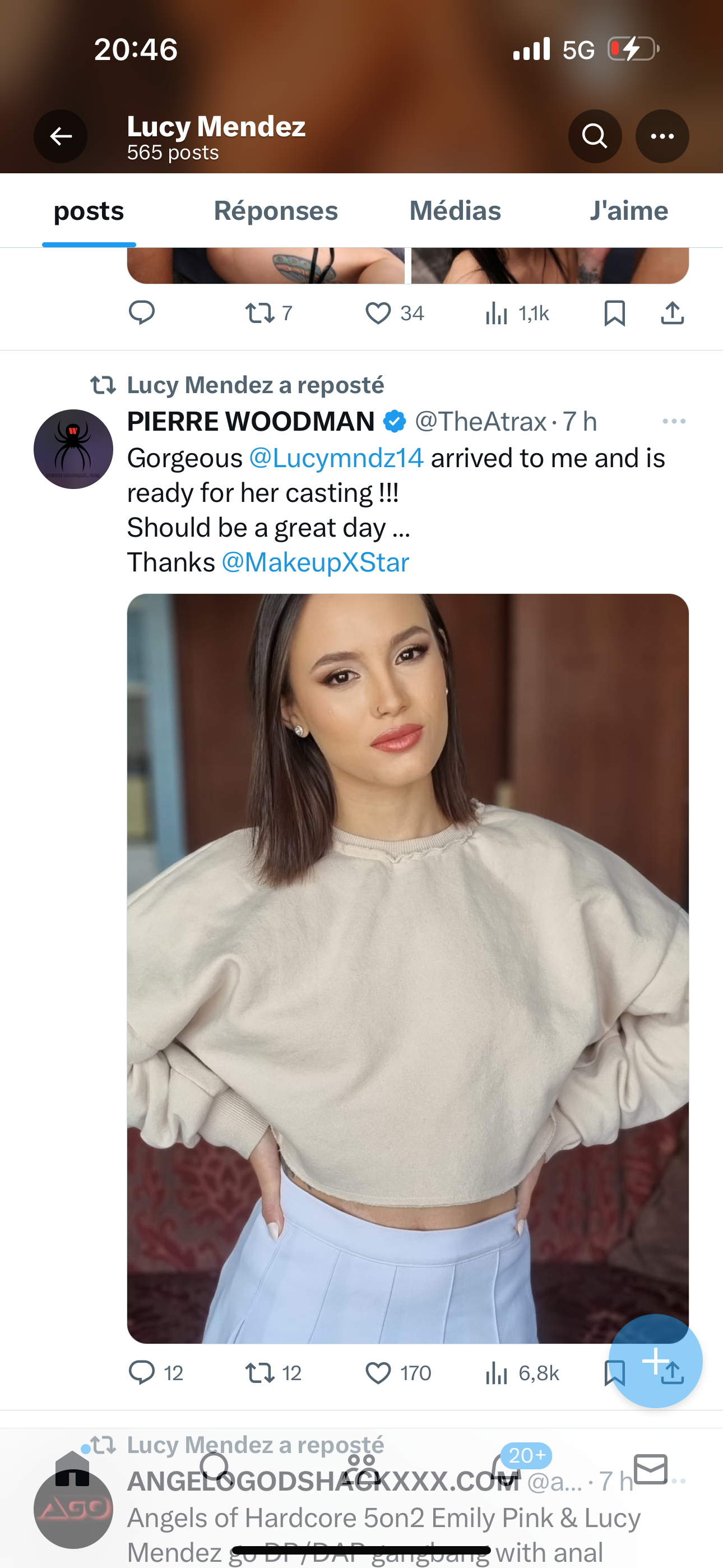Viewport: 723px width, 1568px height.
Task: View analytics showing 6,8k views
Action: click(497, 1373)
